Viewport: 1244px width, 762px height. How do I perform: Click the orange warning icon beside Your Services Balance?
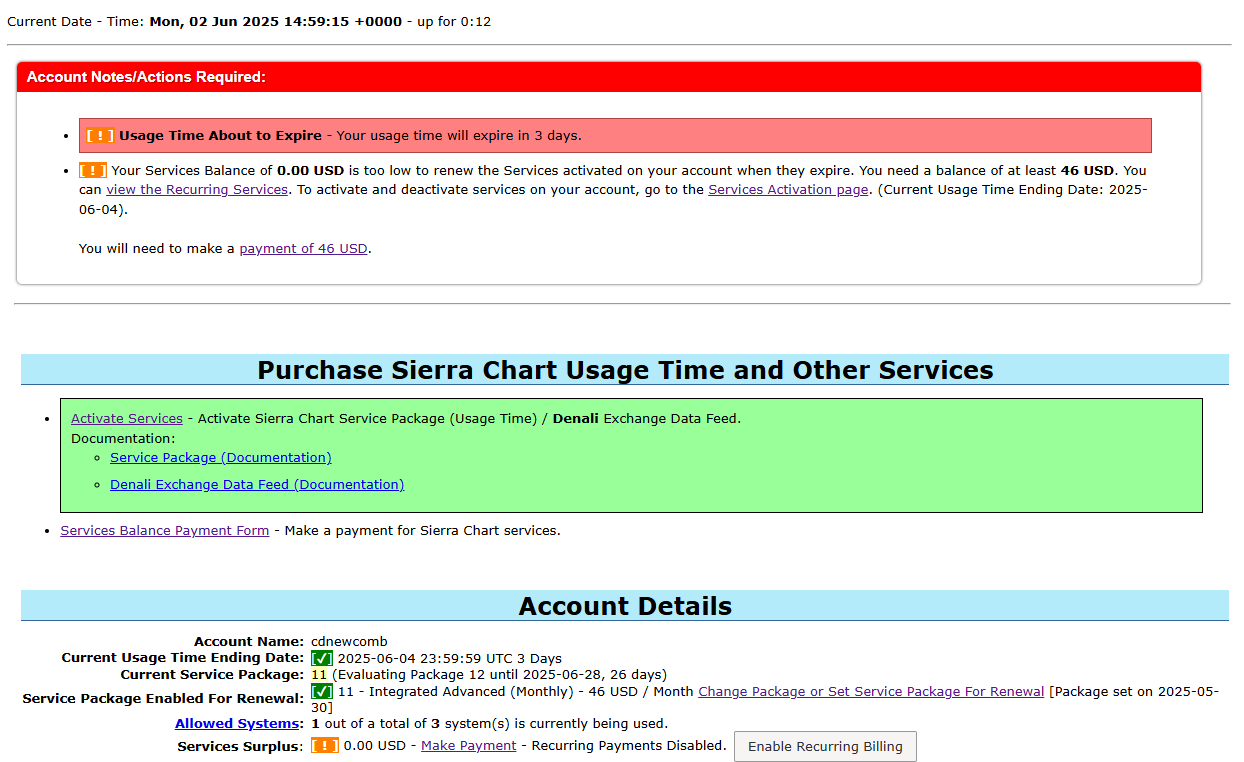tap(93, 170)
